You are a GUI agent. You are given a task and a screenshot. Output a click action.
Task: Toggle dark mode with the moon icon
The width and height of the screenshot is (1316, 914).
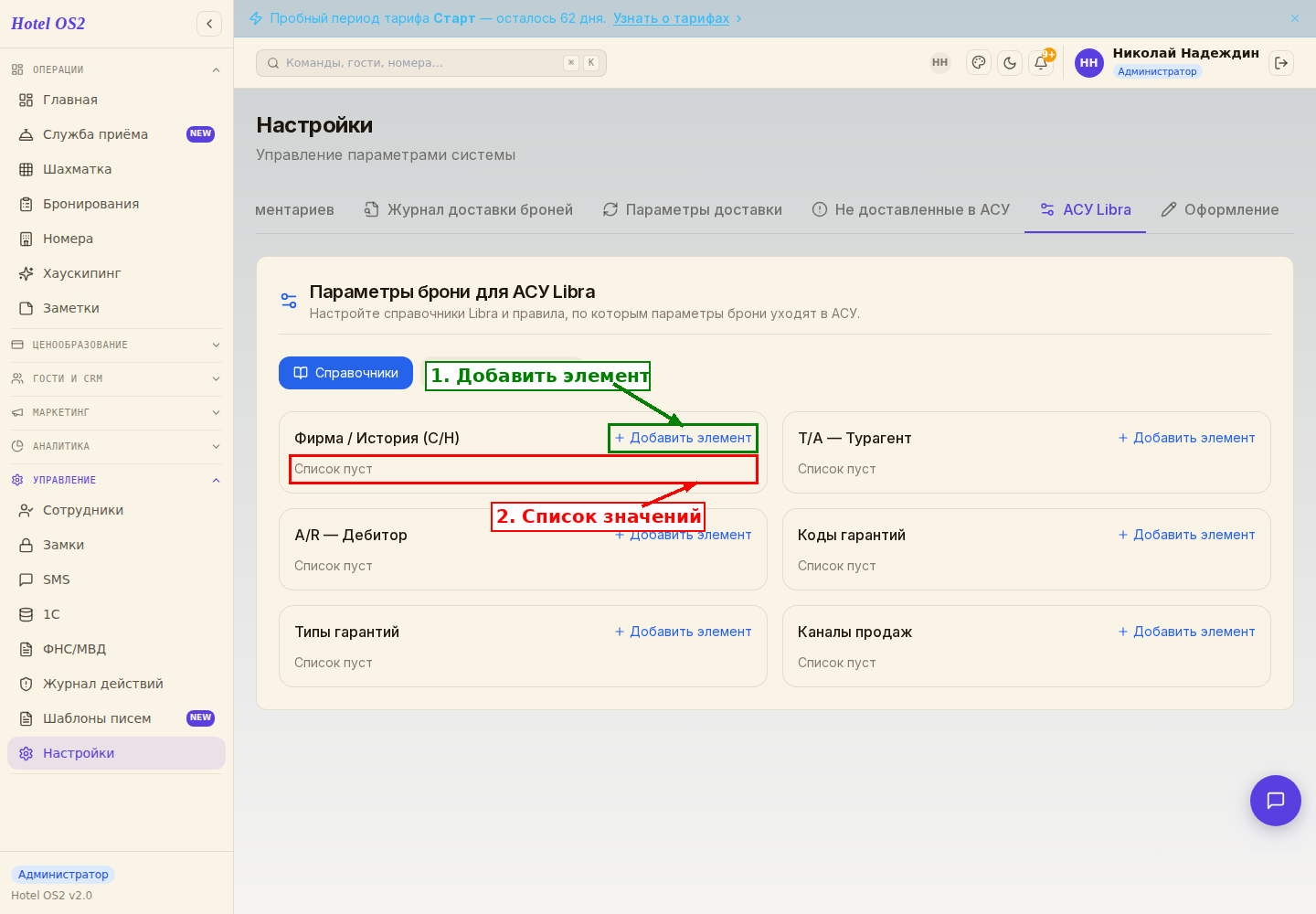[1010, 63]
